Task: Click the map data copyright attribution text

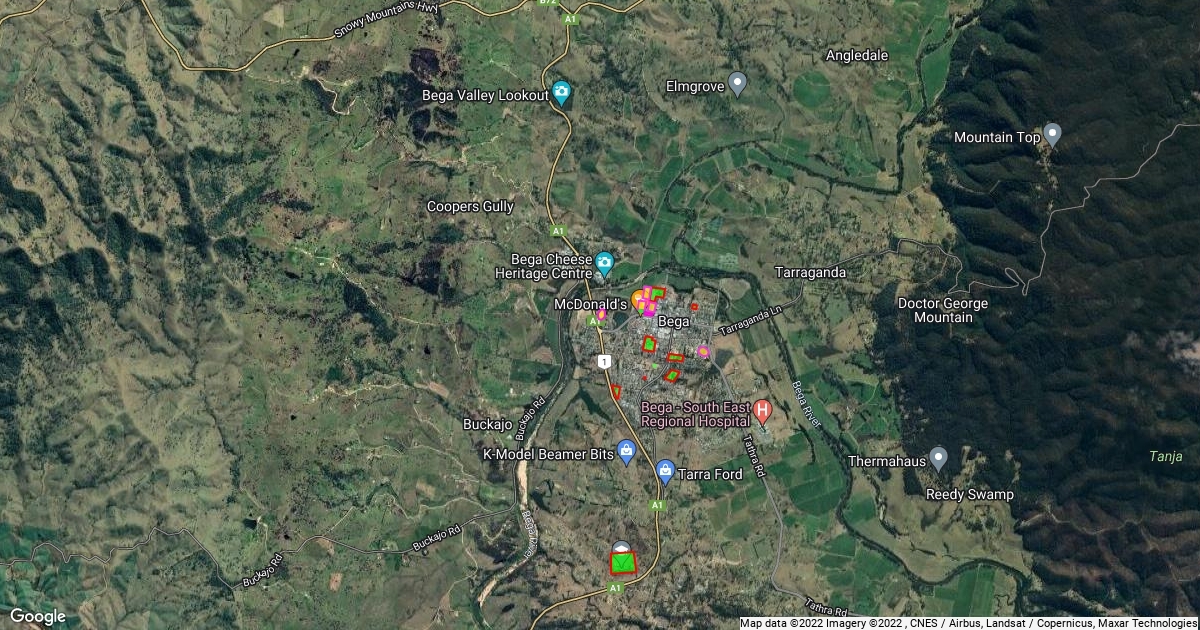Action: 968,623
